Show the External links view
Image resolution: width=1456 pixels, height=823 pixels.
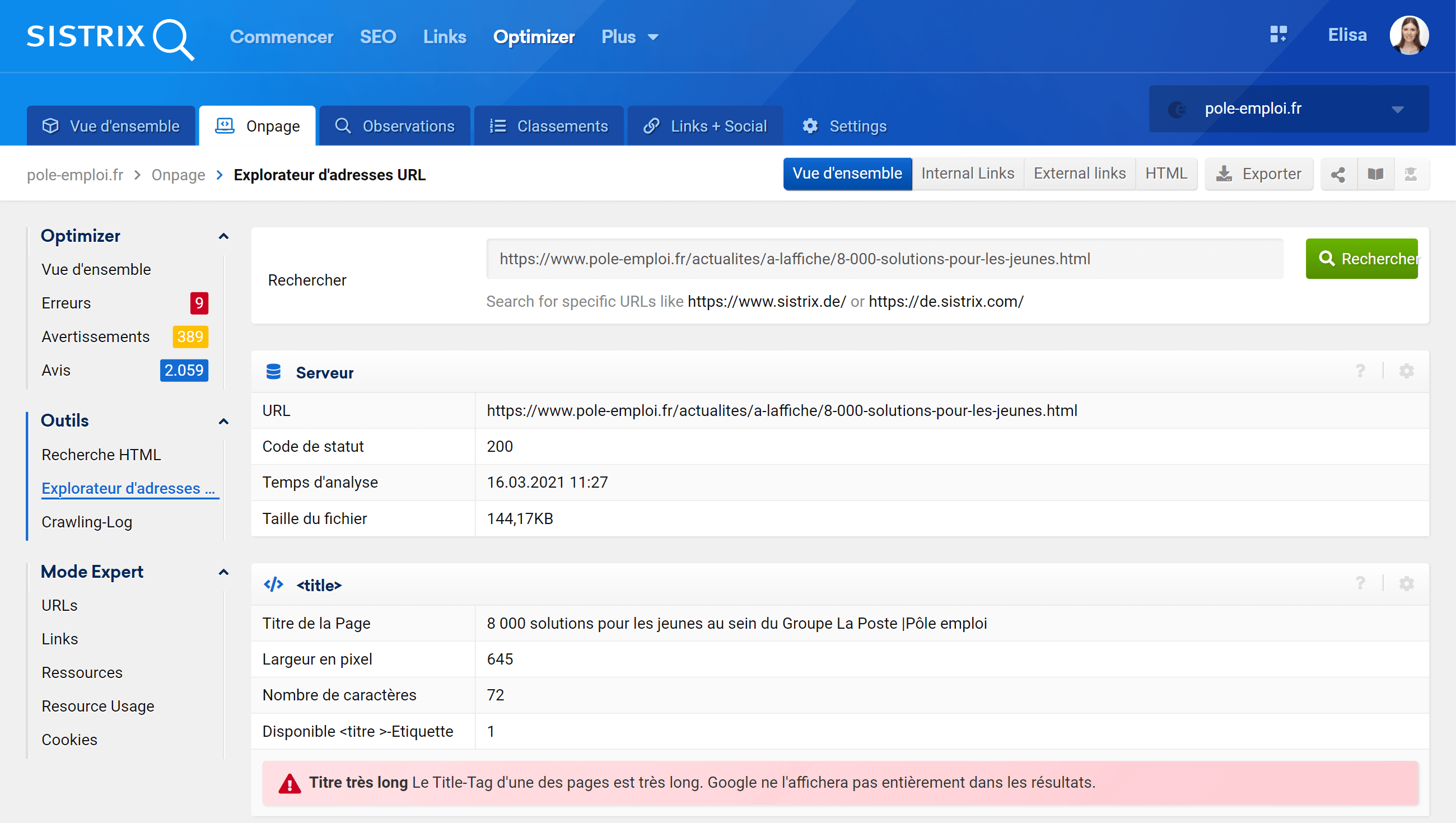coord(1080,174)
